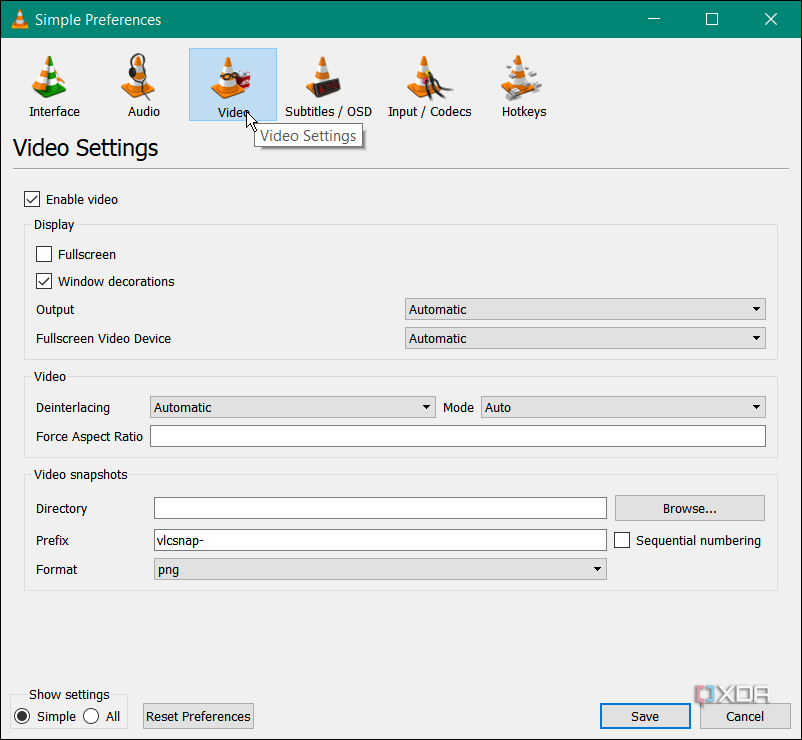Minimize the Simple Preferences window
Image resolution: width=802 pixels, height=740 pixels.
pyautogui.click(x=654, y=19)
